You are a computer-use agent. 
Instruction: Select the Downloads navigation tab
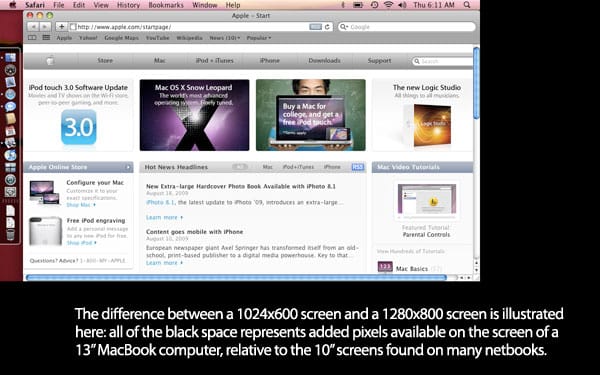324,60
